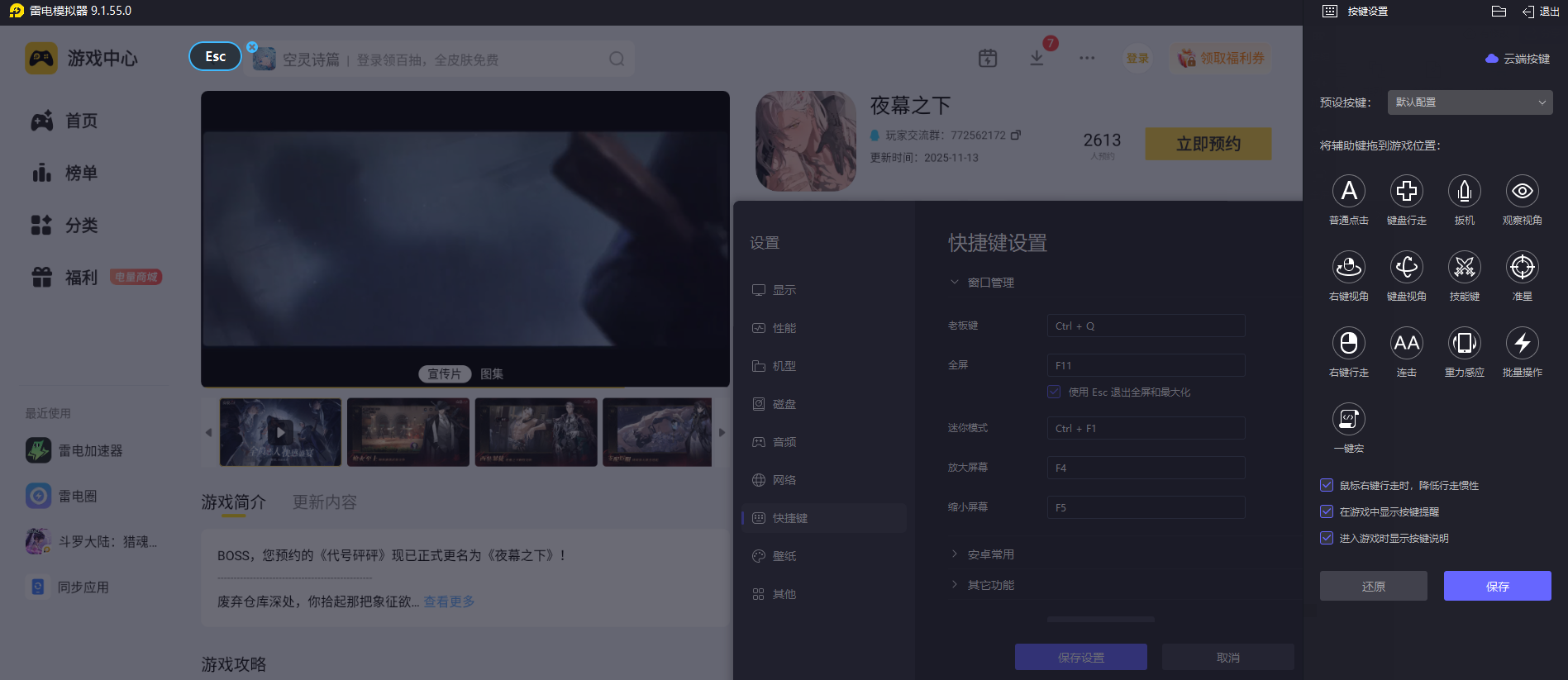Select the 普通点击 tap key icon

tap(1348, 191)
